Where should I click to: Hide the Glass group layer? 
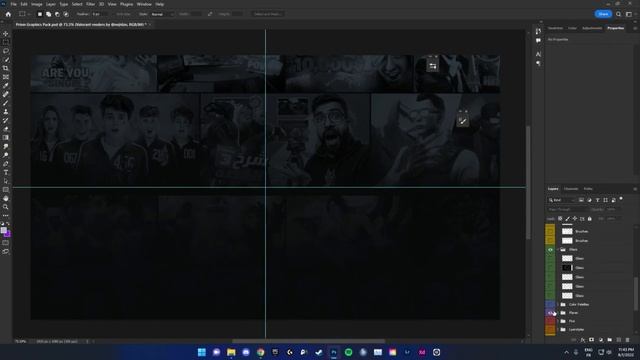(550, 249)
